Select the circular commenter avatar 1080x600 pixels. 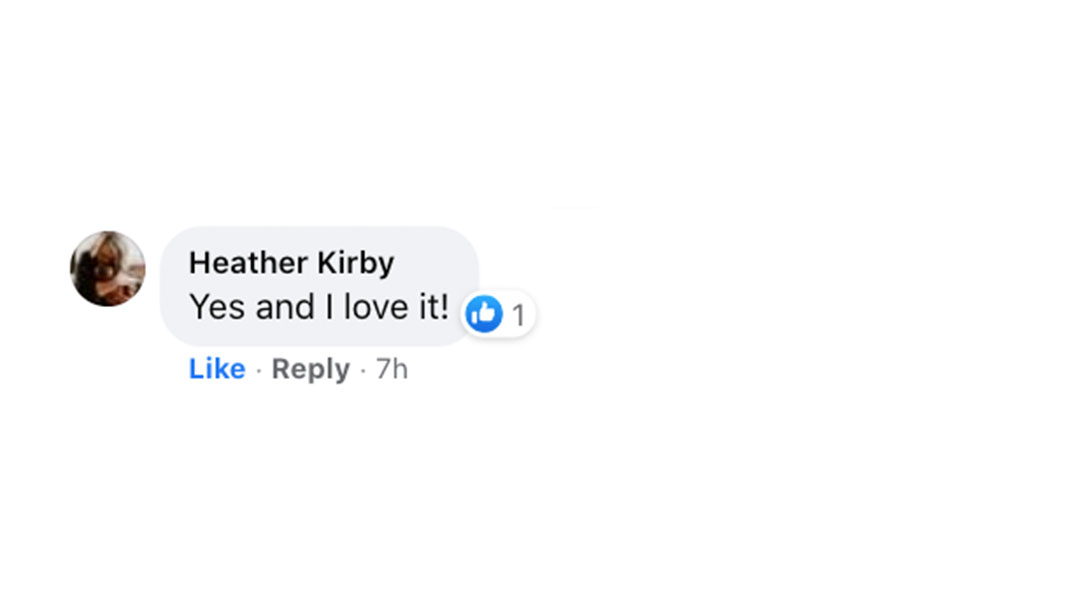click(x=108, y=269)
